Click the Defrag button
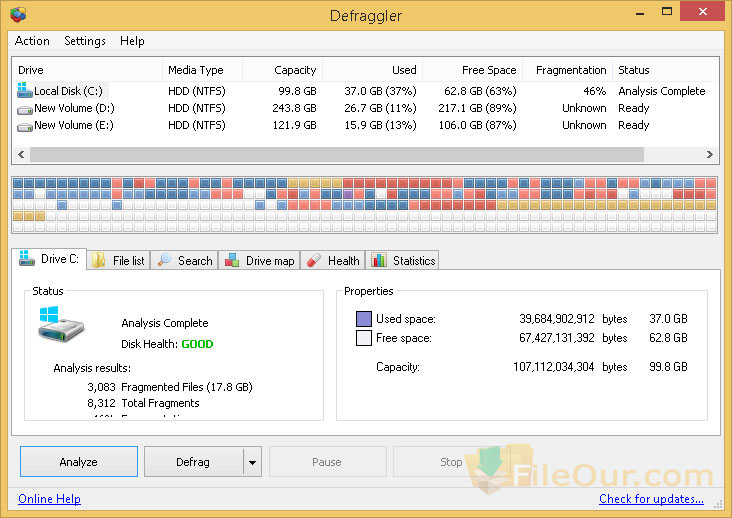 coord(193,462)
